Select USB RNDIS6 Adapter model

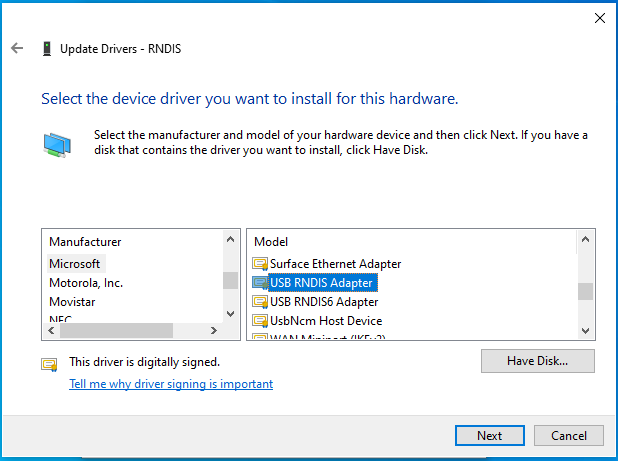coord(324,302)
